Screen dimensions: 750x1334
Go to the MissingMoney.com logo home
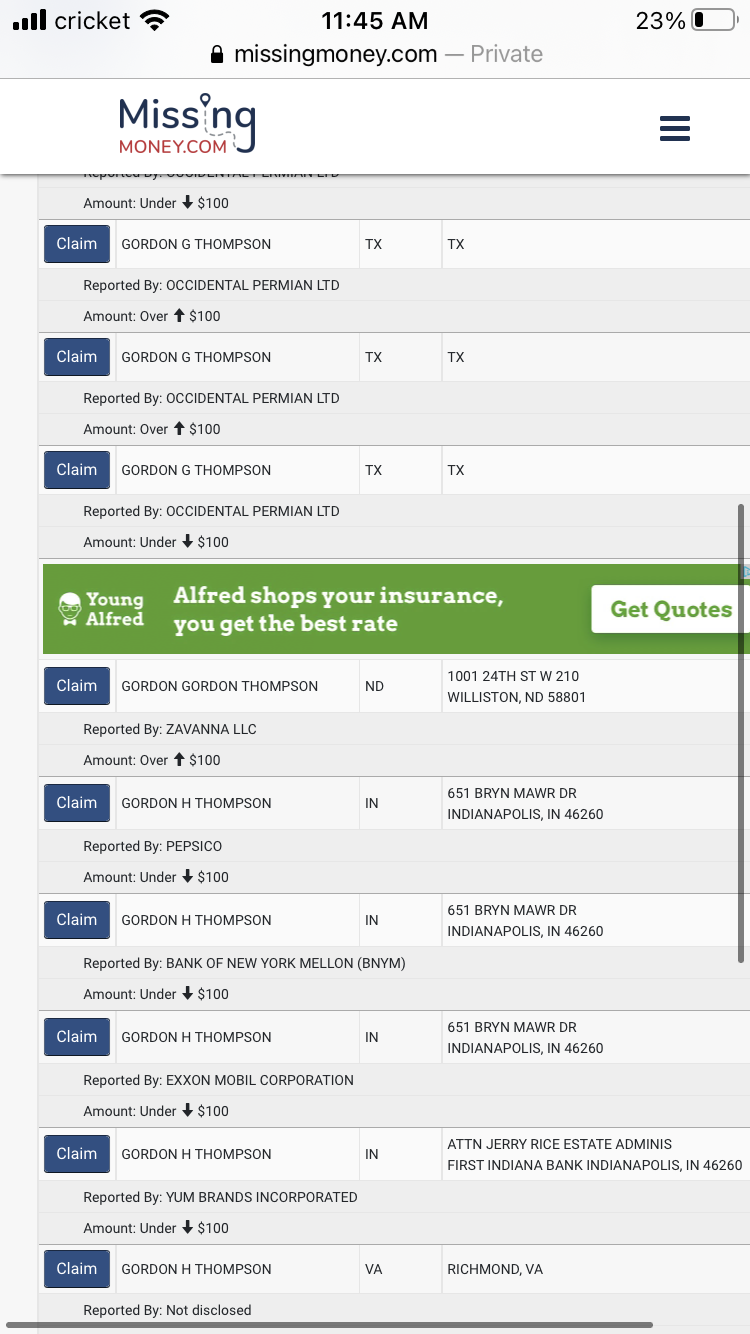point(187,125)
